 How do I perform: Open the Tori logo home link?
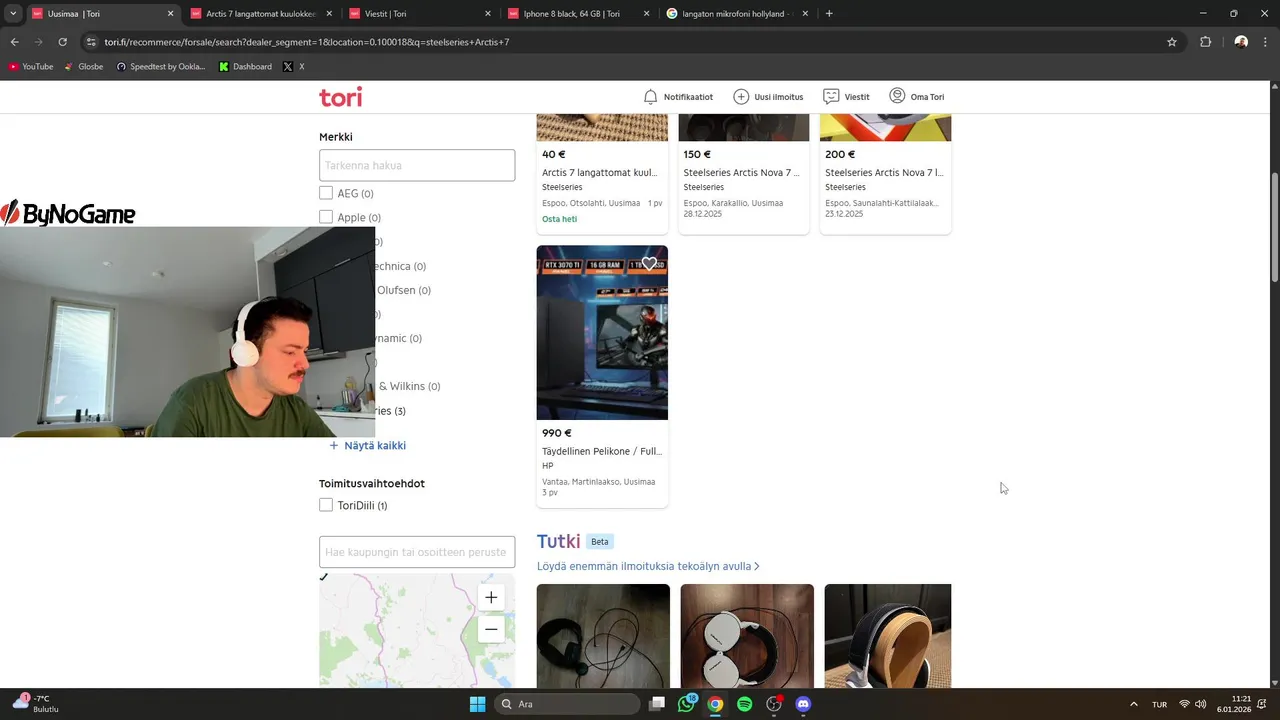(340, 97)
